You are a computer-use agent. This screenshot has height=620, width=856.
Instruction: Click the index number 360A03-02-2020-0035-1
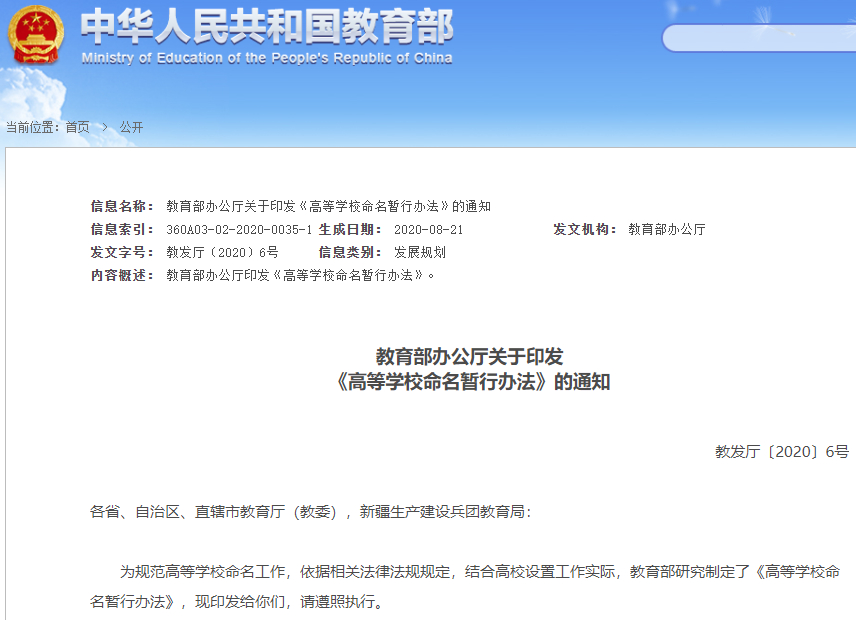pyautogui.click(x=239, y=230)
